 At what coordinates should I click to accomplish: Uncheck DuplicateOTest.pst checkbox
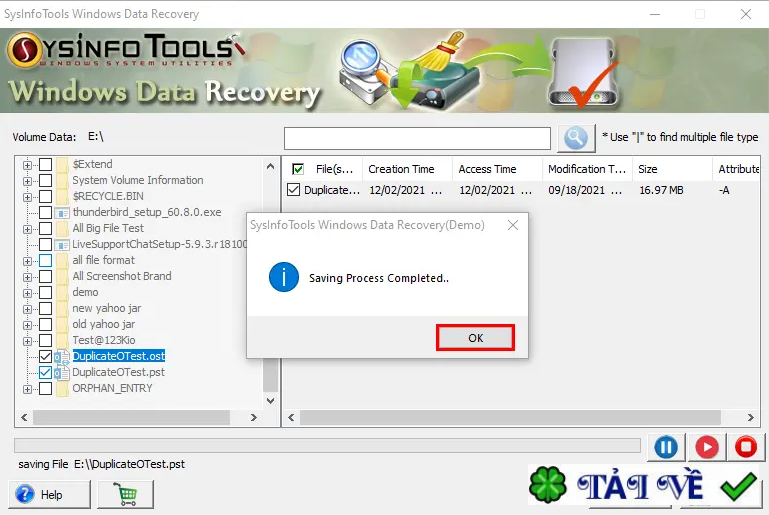[x=45, y=373]
